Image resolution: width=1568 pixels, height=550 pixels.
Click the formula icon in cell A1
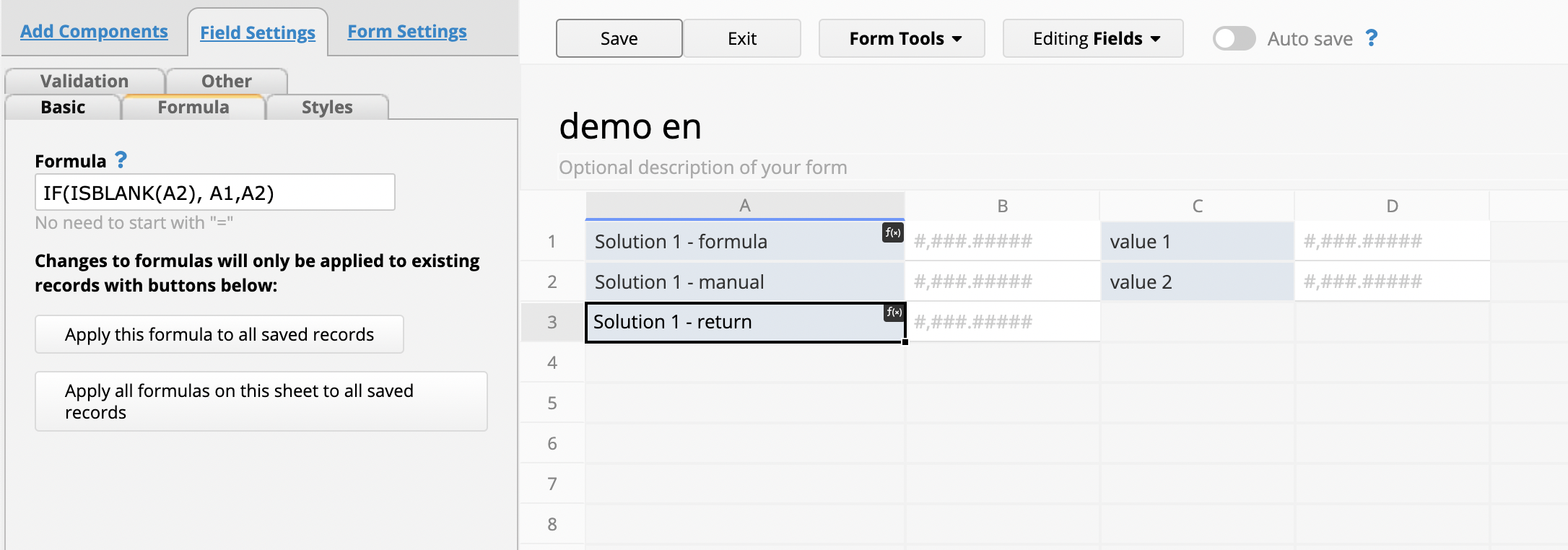893,232
